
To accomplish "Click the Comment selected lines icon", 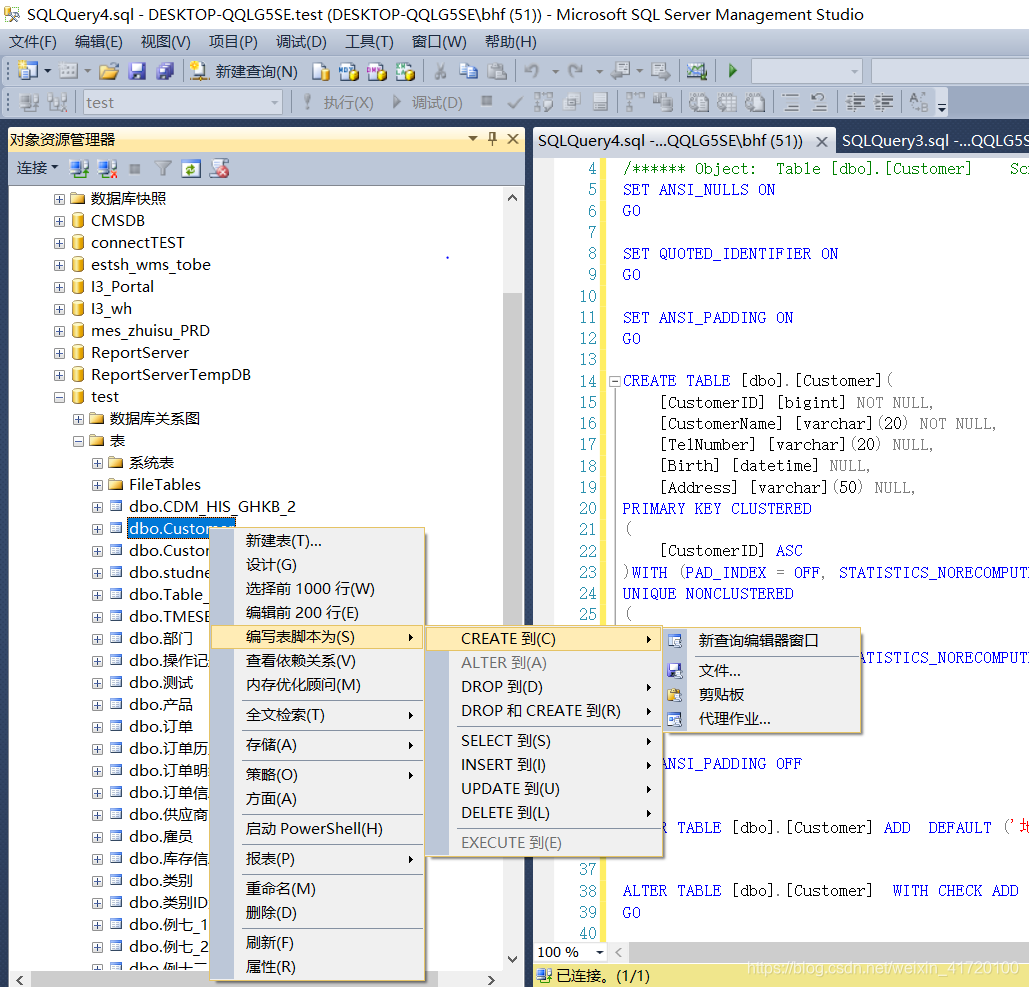I will 791,102.
